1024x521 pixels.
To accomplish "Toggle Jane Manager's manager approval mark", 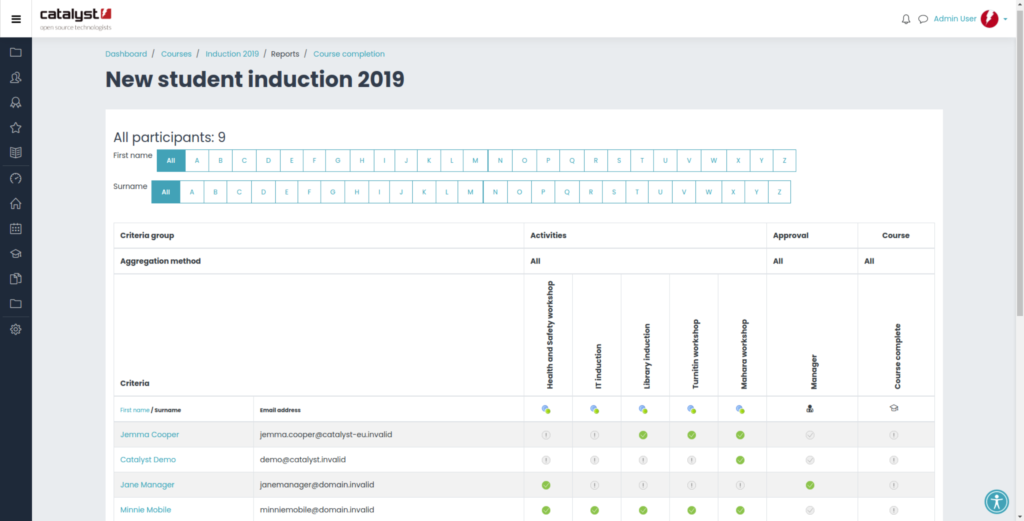I will [x=810, y=485].
